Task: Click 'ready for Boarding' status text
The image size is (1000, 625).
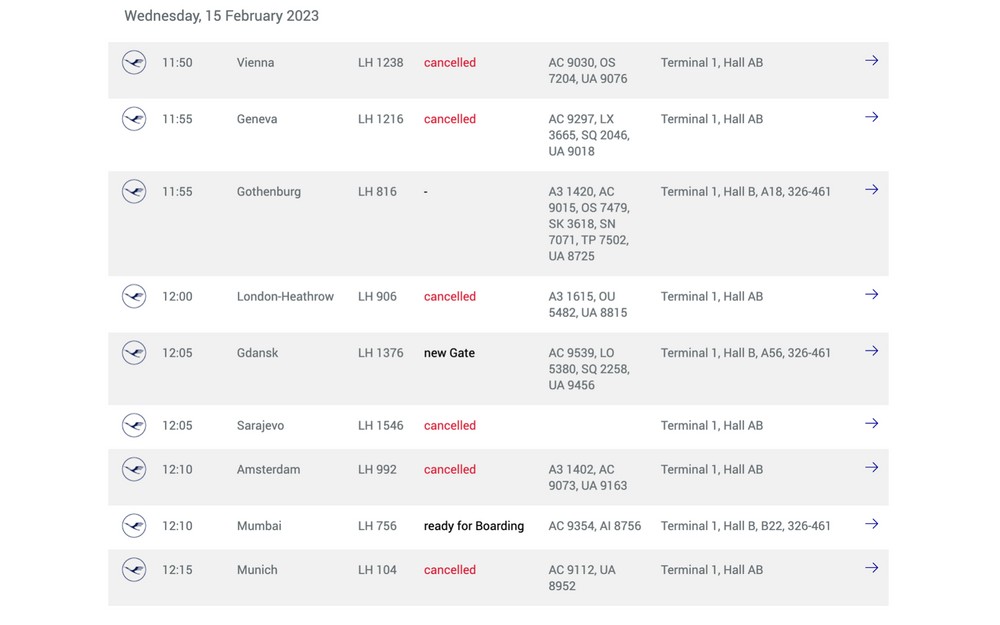Action: click(474, 526)
